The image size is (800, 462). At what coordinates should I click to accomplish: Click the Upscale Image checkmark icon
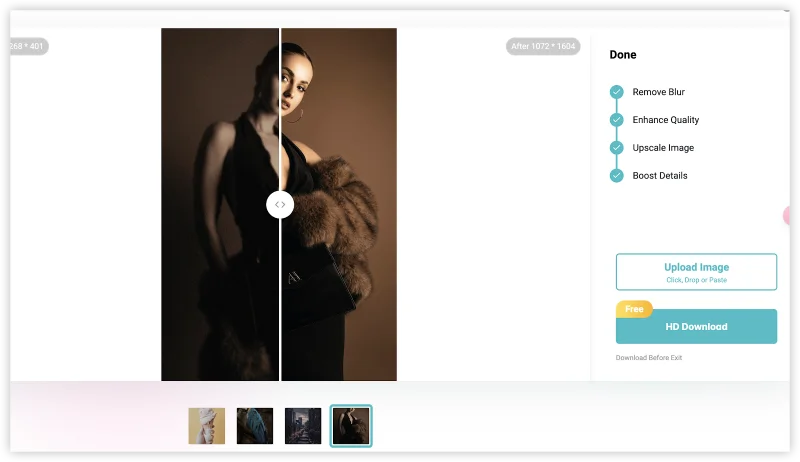(x=616, y=148)
